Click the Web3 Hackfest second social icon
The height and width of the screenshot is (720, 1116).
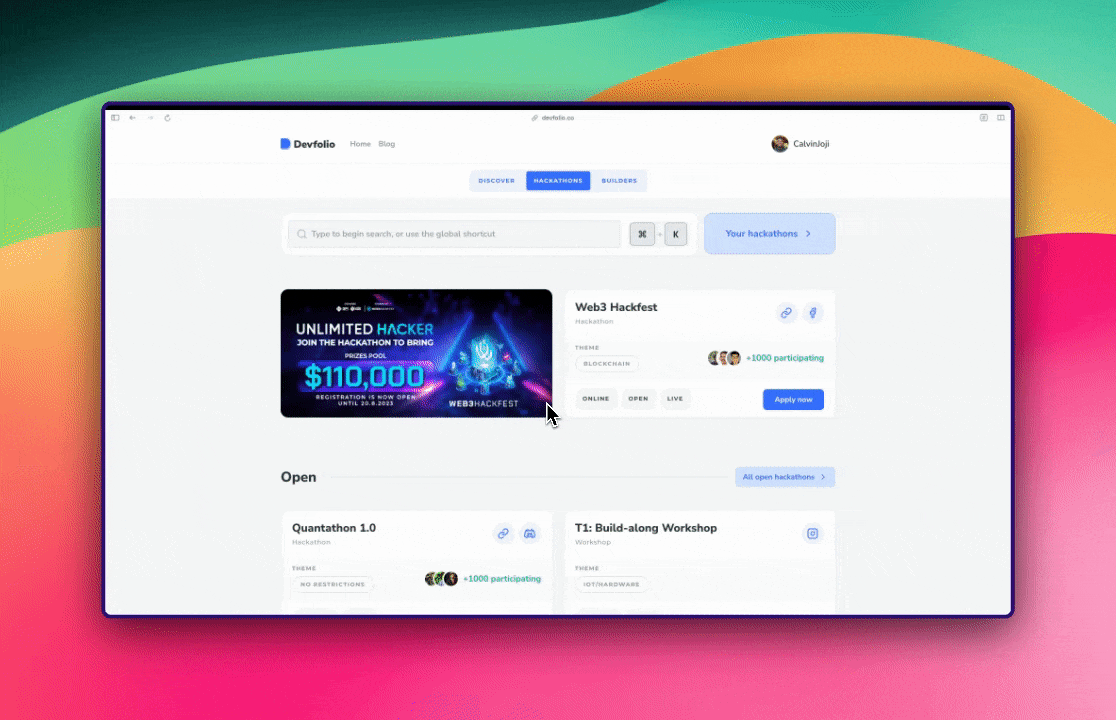click(x=813, y=313)
